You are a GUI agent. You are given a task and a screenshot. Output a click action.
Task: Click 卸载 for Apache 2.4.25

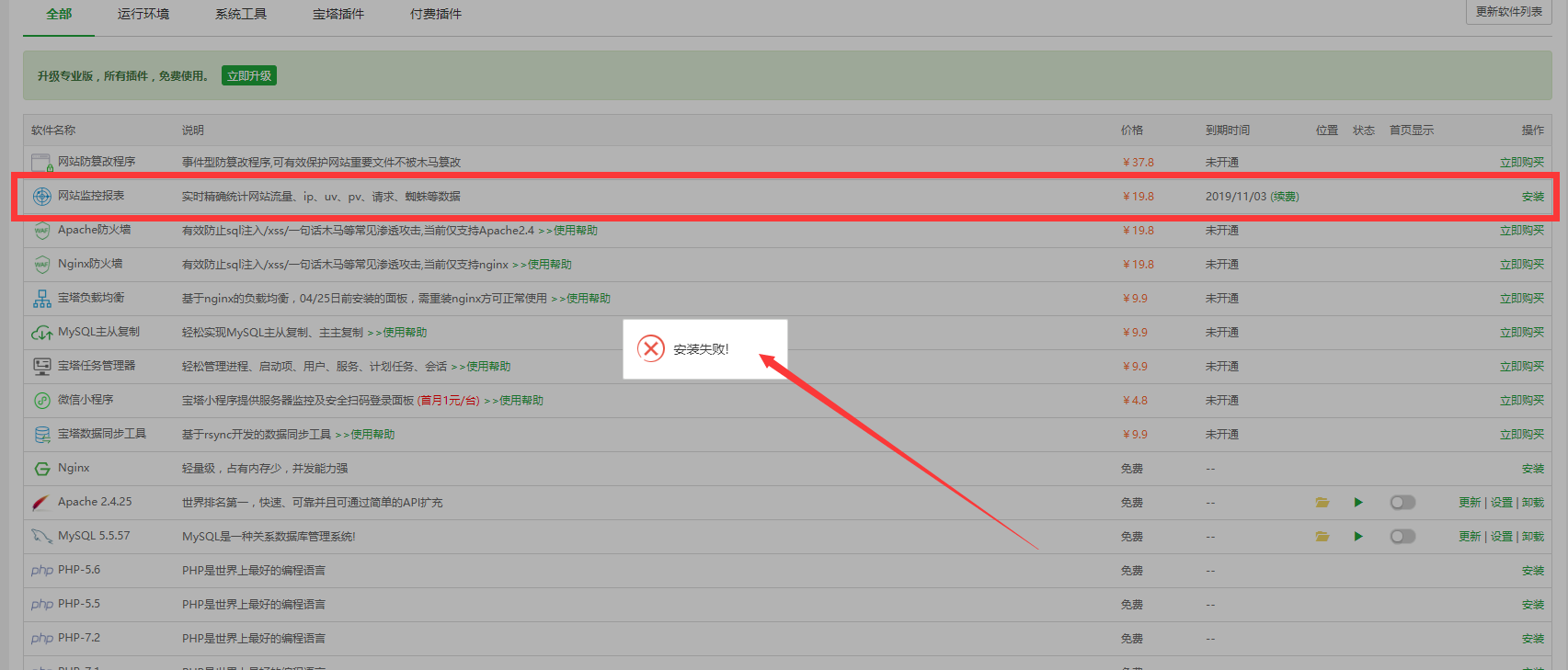pyautogui.click(x=1533, y=503)
